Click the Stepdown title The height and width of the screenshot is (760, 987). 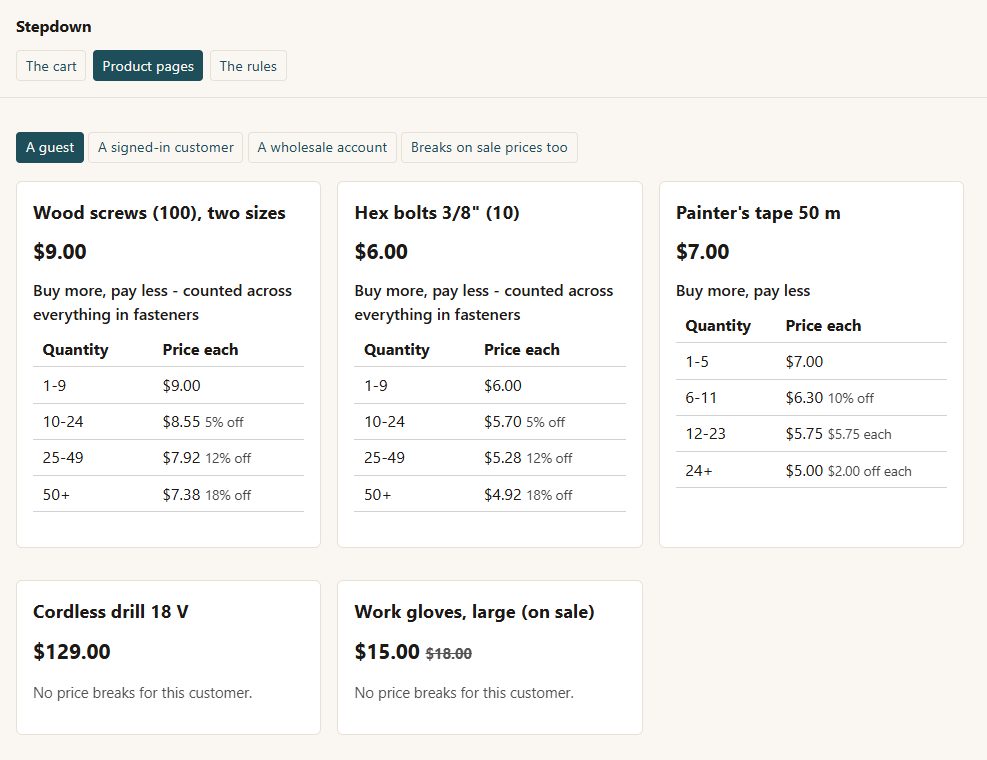[x=54, y=26]
